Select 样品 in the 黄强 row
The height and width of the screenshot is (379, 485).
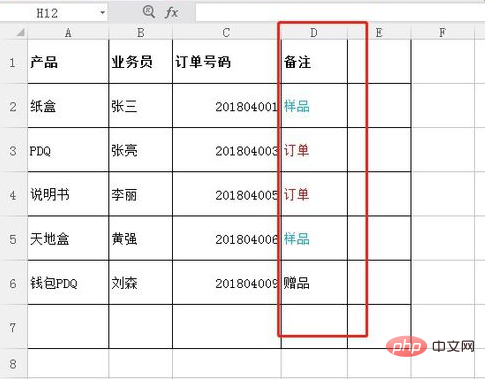[x=314, y=239]
